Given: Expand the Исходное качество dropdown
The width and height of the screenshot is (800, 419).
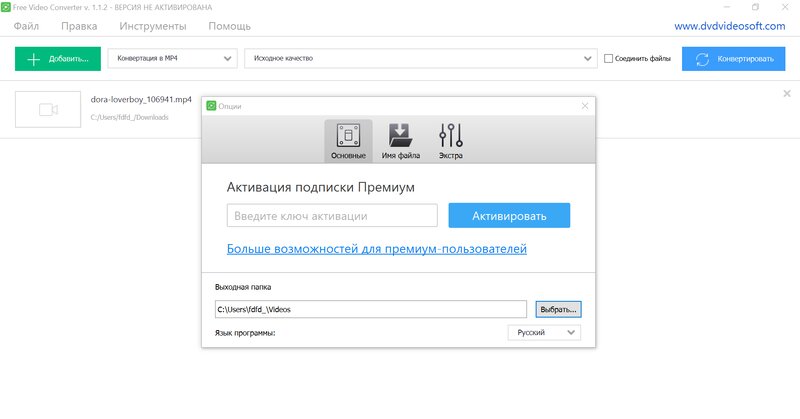Looking at the screenshot, I should (421, 59).
